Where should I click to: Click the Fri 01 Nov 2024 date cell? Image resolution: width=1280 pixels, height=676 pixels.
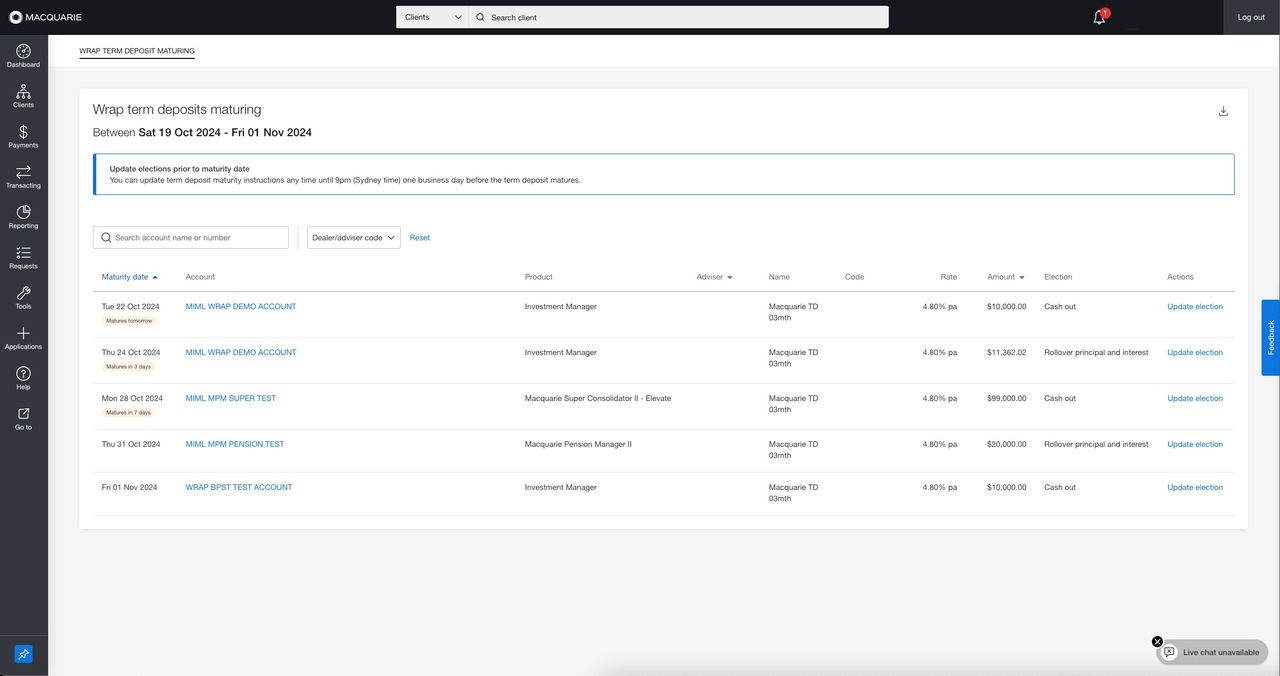(130, 488)
